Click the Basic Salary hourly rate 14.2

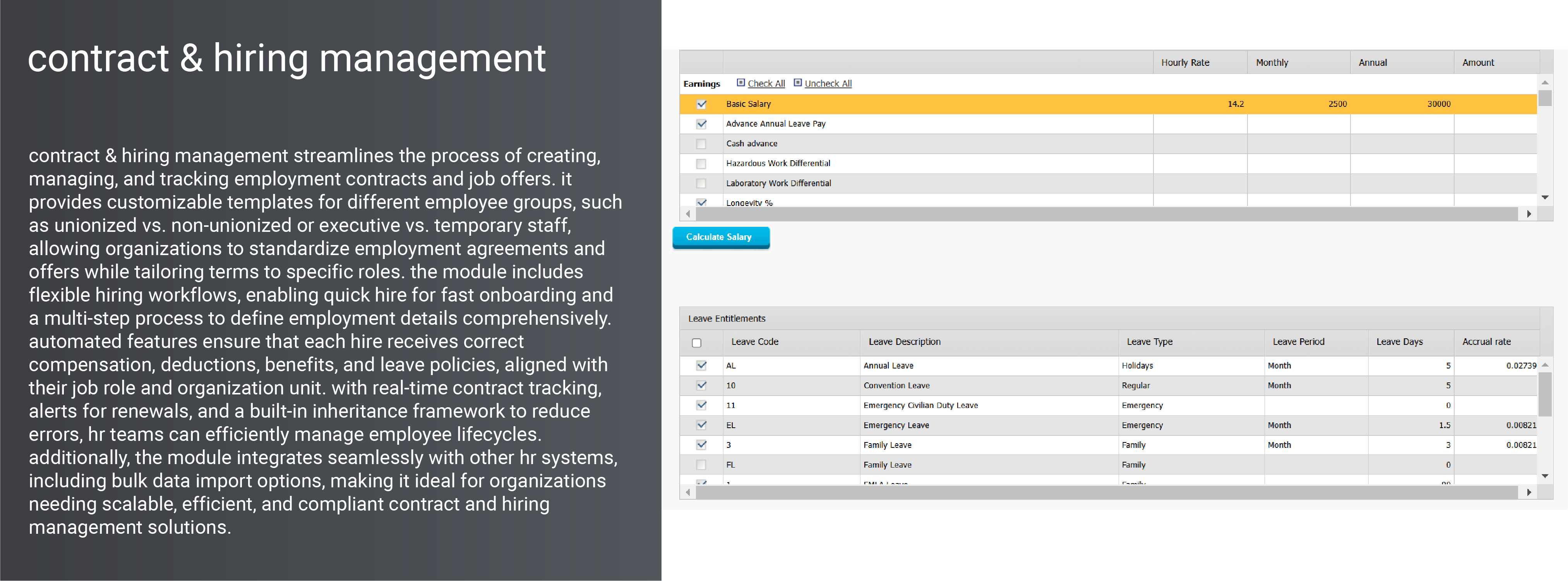pyautogui.click(x=1235, y=104)
